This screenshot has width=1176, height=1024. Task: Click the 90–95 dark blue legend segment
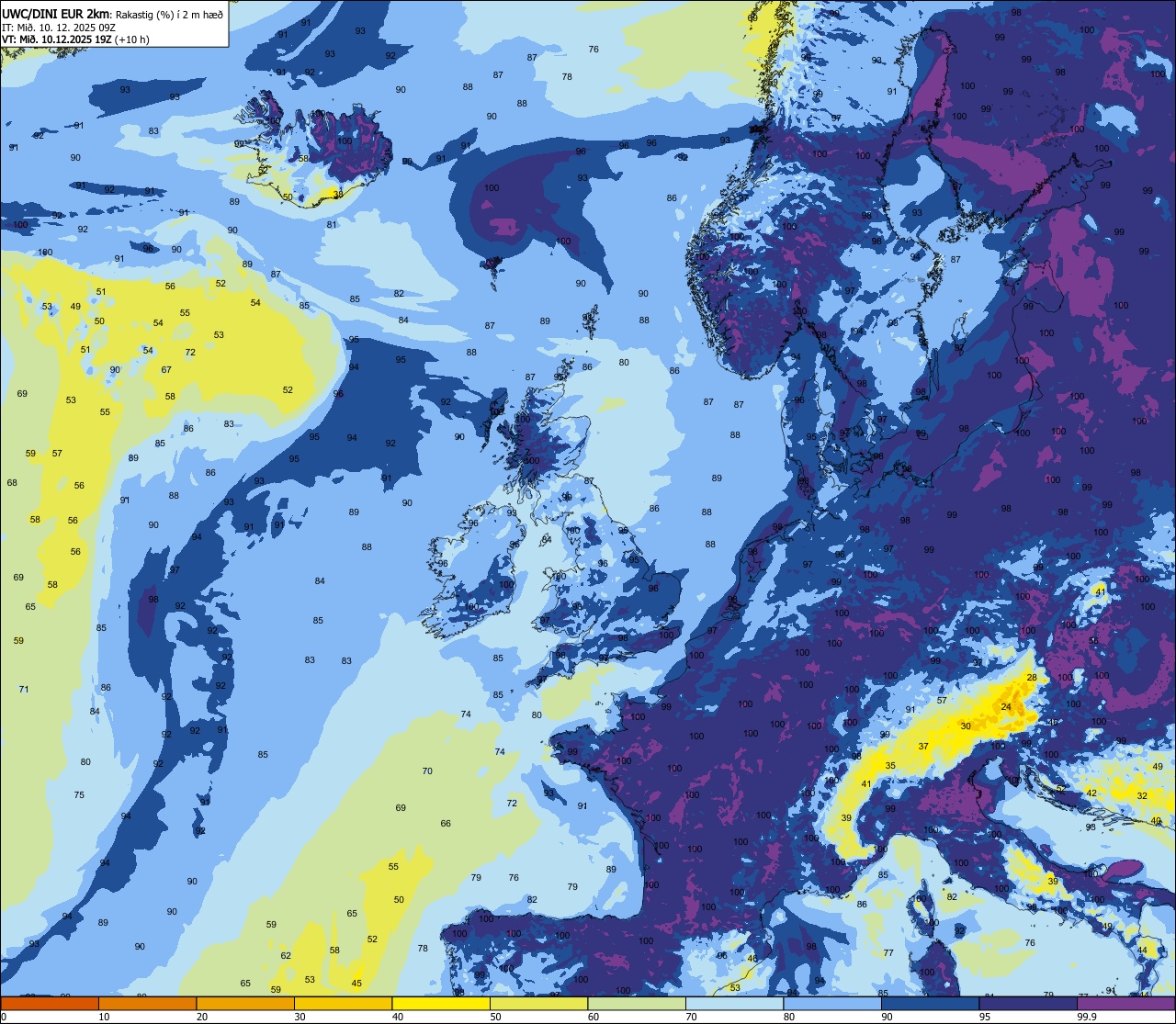(930, 1003)
